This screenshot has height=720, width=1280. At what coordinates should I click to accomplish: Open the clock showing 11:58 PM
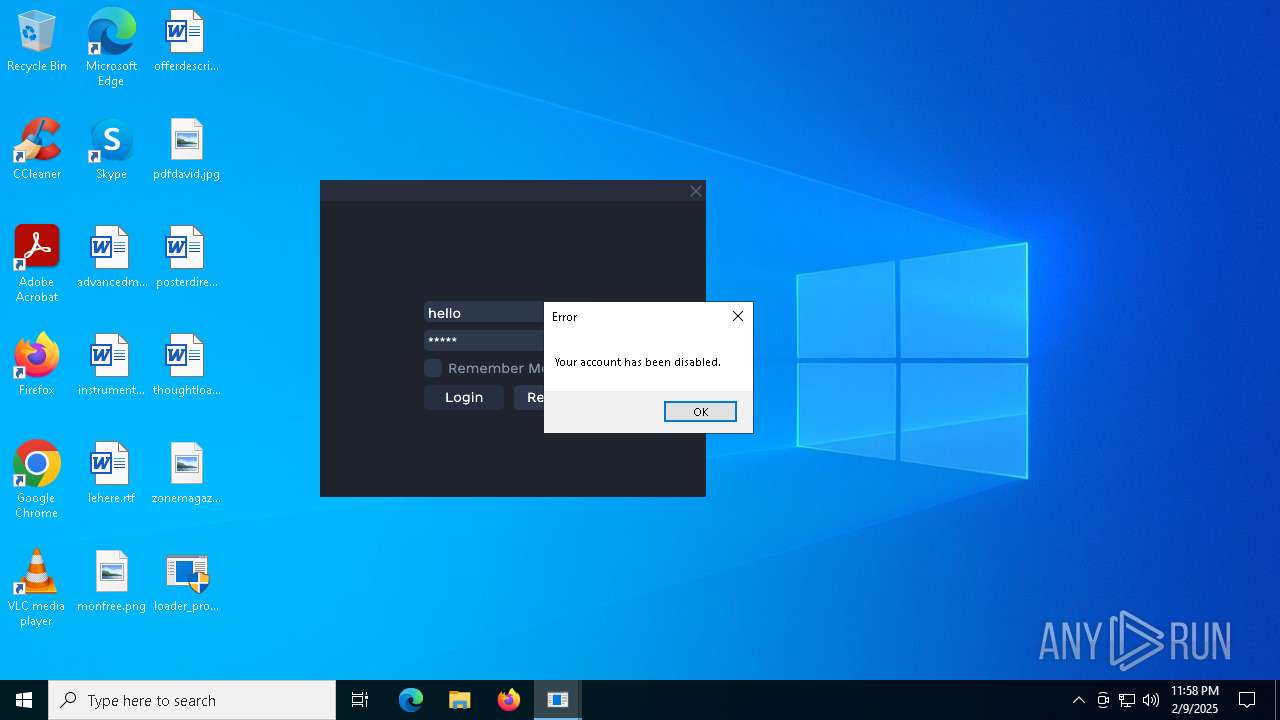click(x=1195, y=700)
